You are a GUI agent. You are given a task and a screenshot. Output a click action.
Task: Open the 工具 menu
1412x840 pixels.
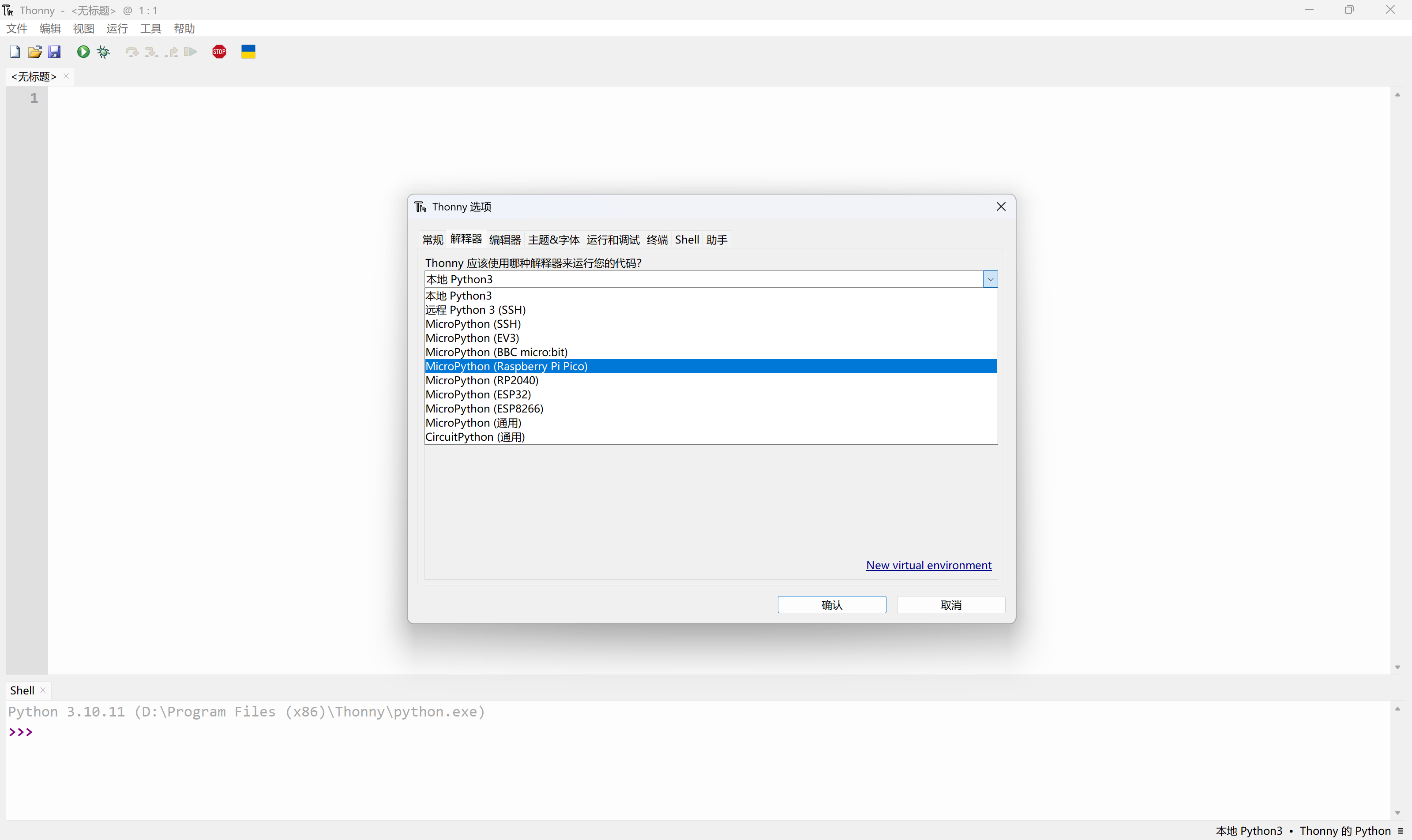coord(150,28)
